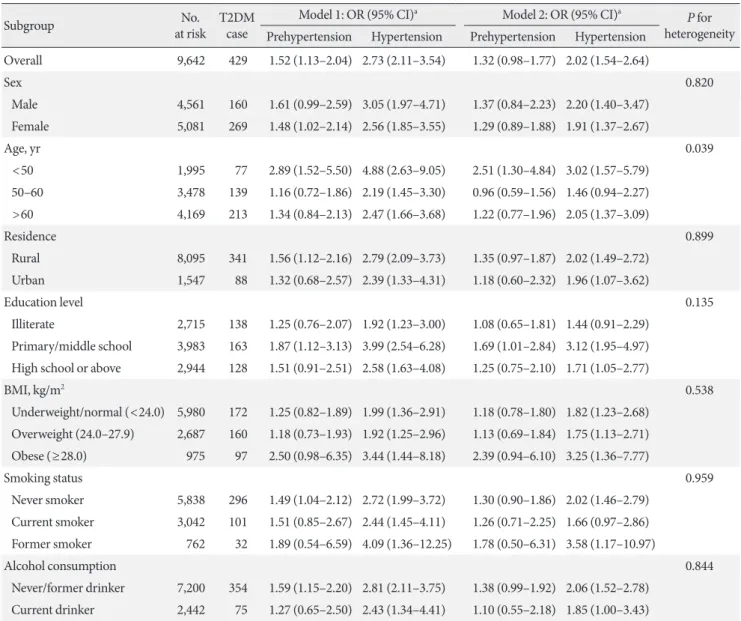Viewport: 741px width, 621px height.
Task: Click the 'P for heterogeneity' header
Action: (699, 26)
